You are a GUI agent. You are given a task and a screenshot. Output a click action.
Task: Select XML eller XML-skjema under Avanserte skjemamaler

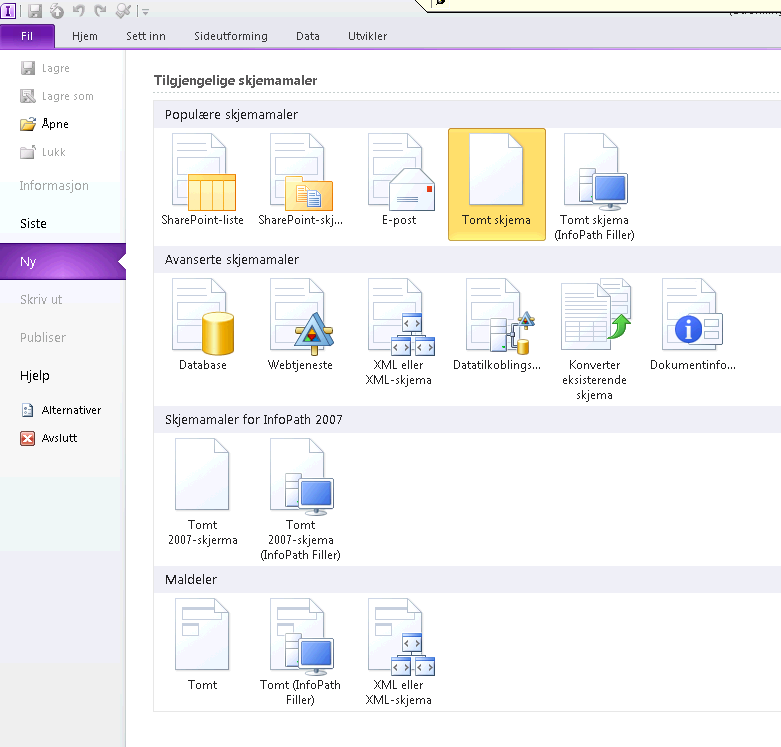point(399,332)
